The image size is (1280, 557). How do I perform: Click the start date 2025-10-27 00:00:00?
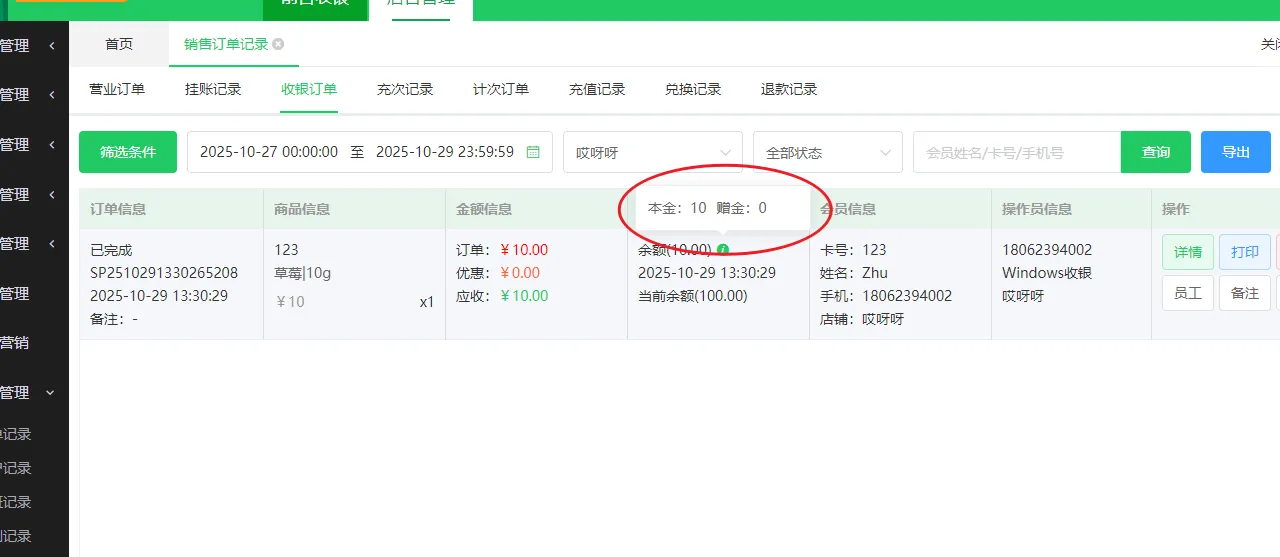(x=269, y=152)
